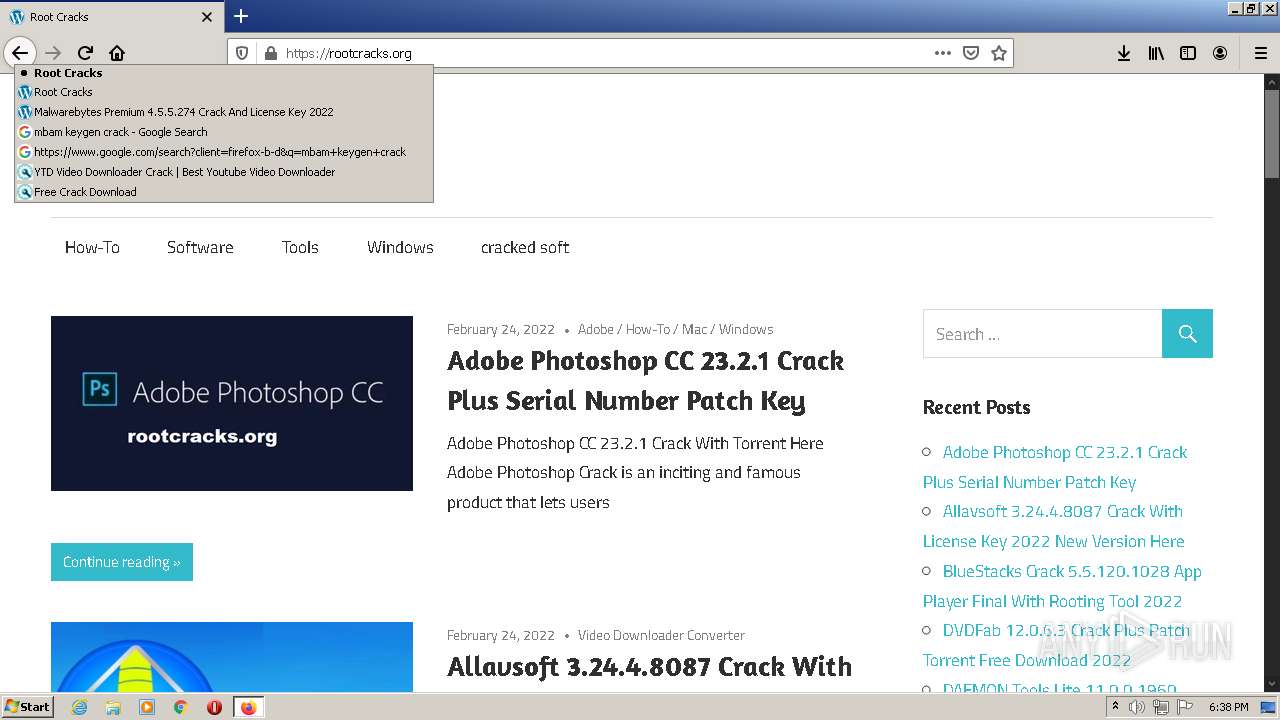Open Firefox account menu

tap(1220, 53)
